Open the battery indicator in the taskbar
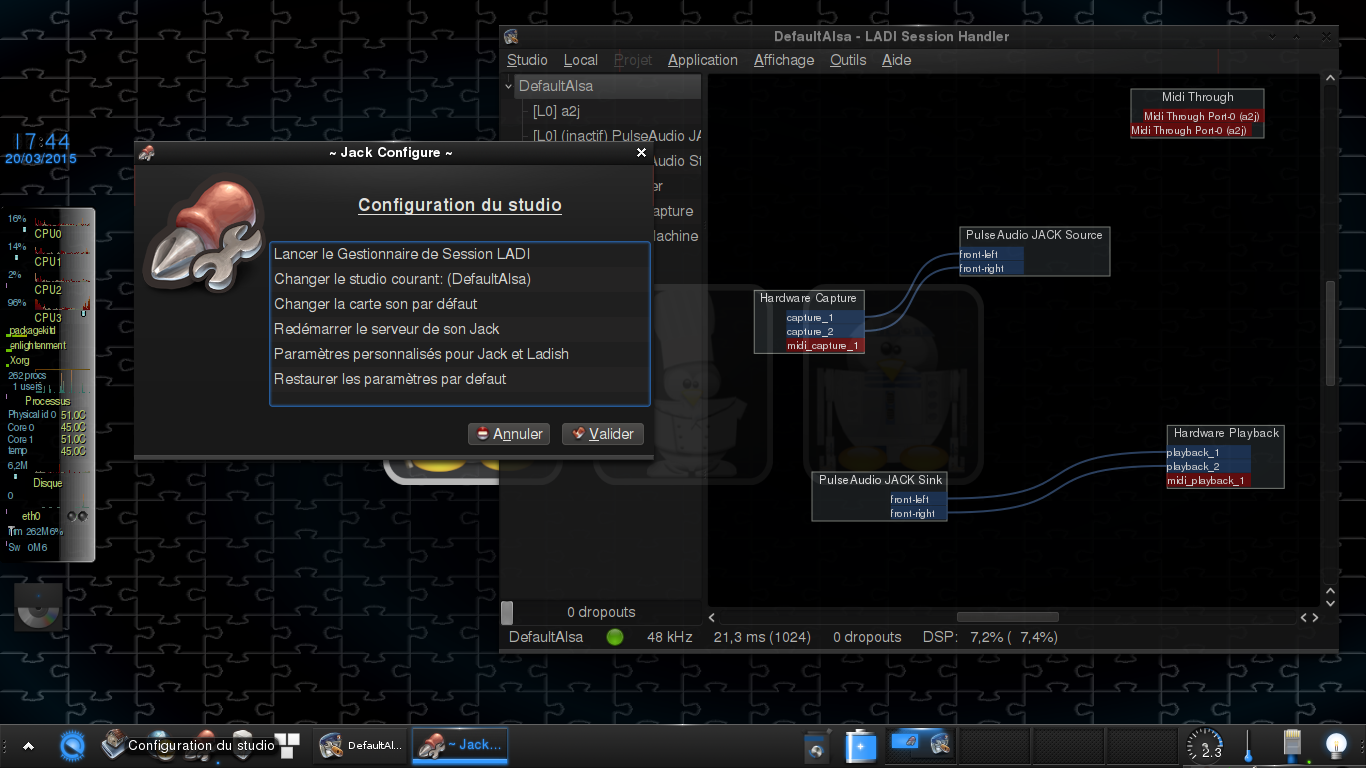 pos(861,746)
